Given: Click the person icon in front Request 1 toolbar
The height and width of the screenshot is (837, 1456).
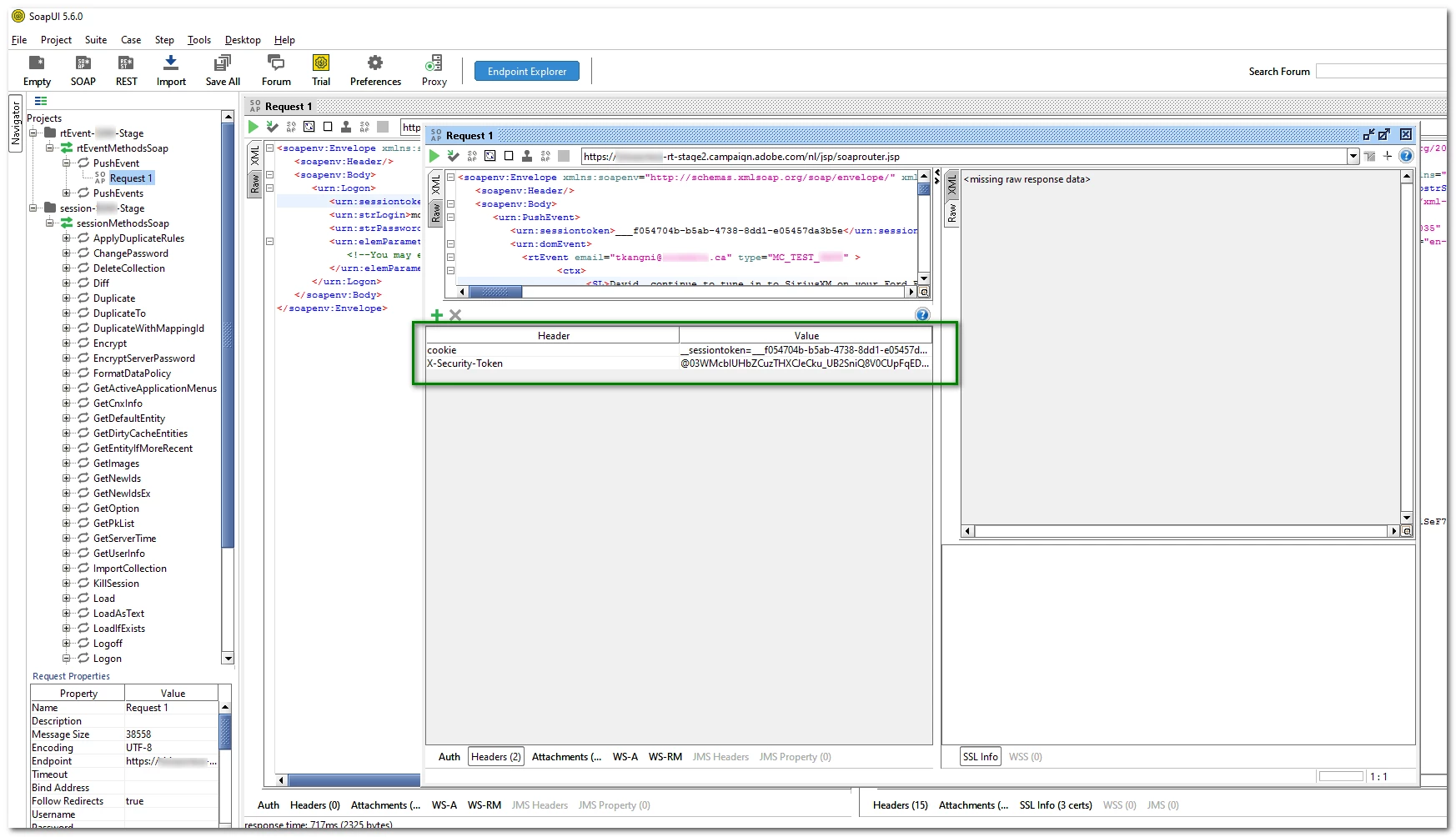Looking at the screenshot, I should point(527,156).
